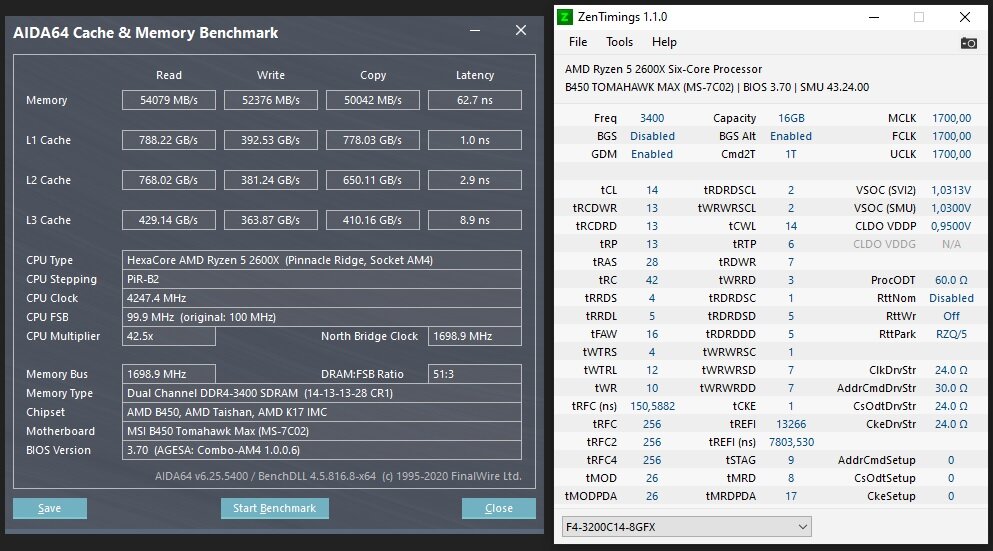Screen dimensions: 993x551
Task: Expand the F4-3200C14-8GFX module dropdown
Action: tap(686, 526)
